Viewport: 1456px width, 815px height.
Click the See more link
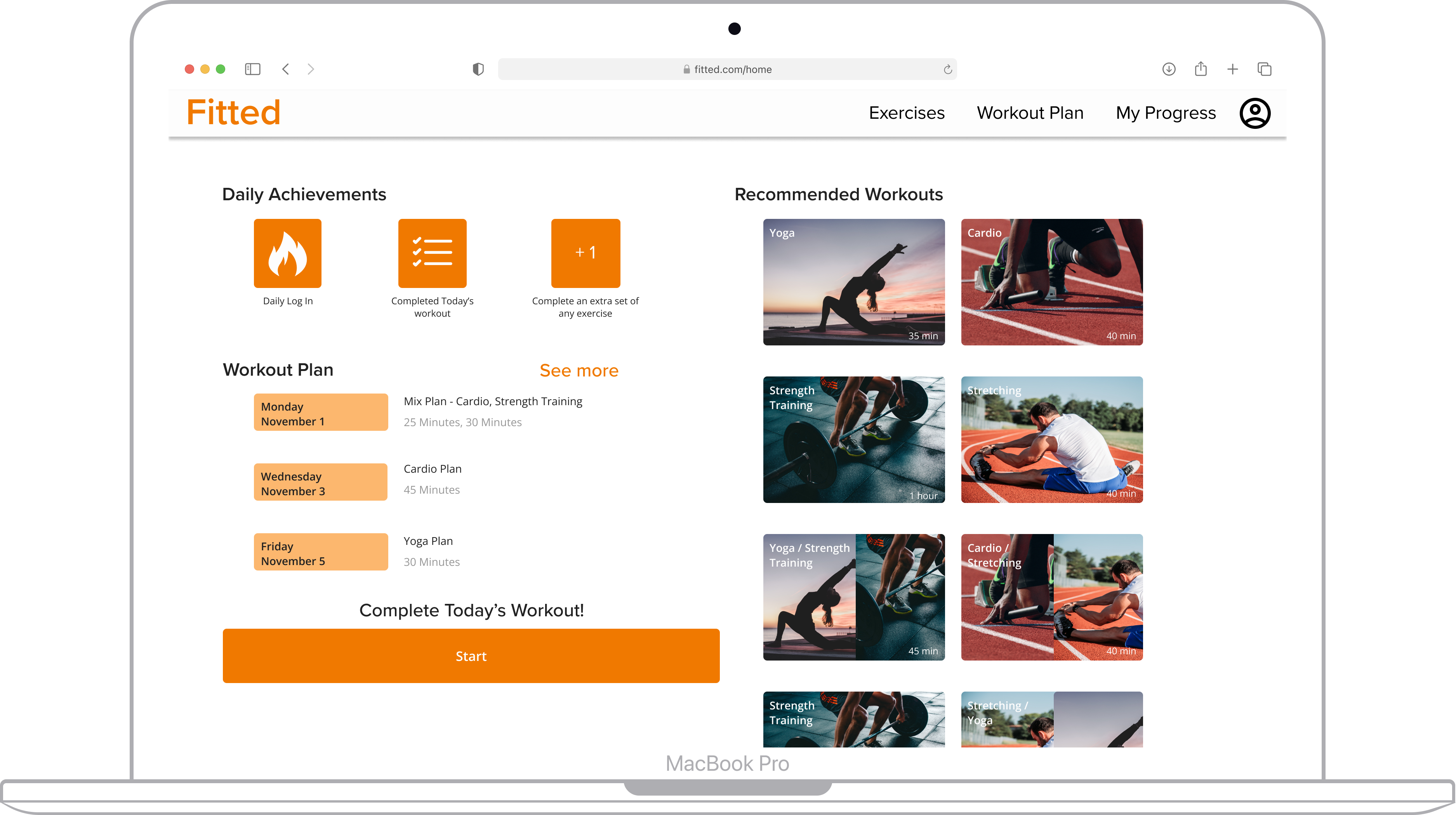pos(578,371)
